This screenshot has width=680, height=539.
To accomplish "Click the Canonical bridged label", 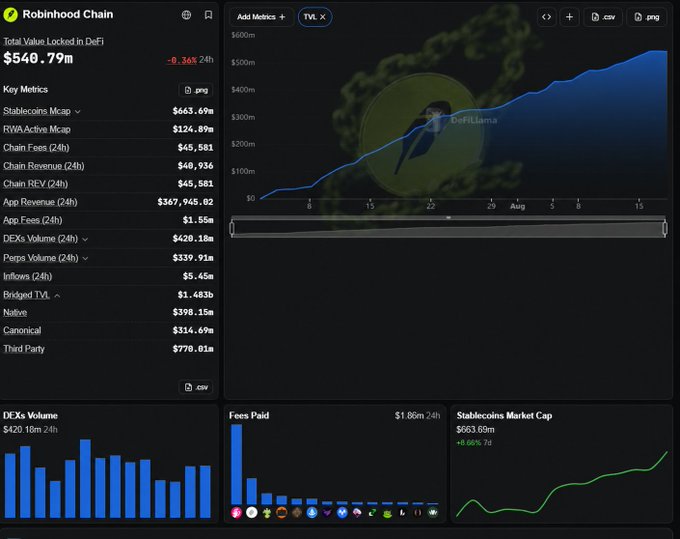I will [x=22, y=330].
